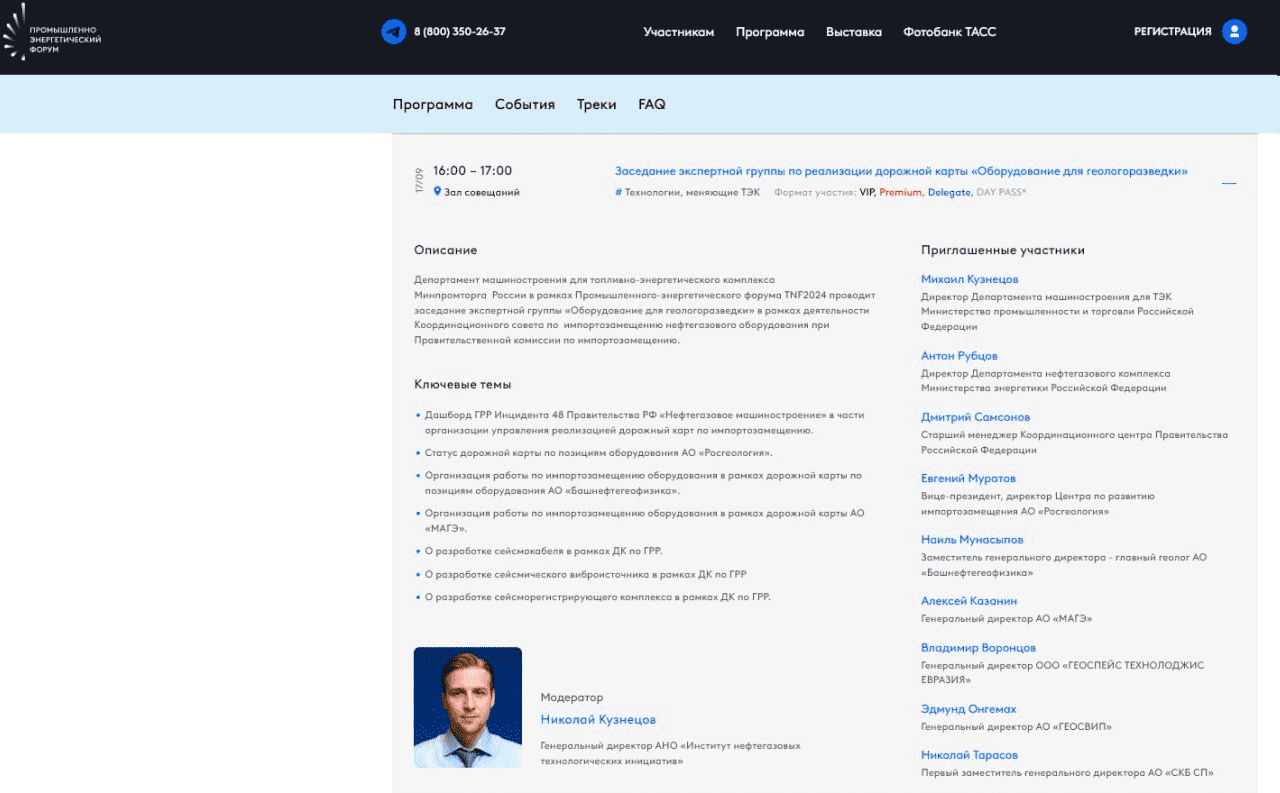The image size is (1280, 793).
Task: Open the Участникам menu item
Action: pyautogui.click(x=679, y=32)
